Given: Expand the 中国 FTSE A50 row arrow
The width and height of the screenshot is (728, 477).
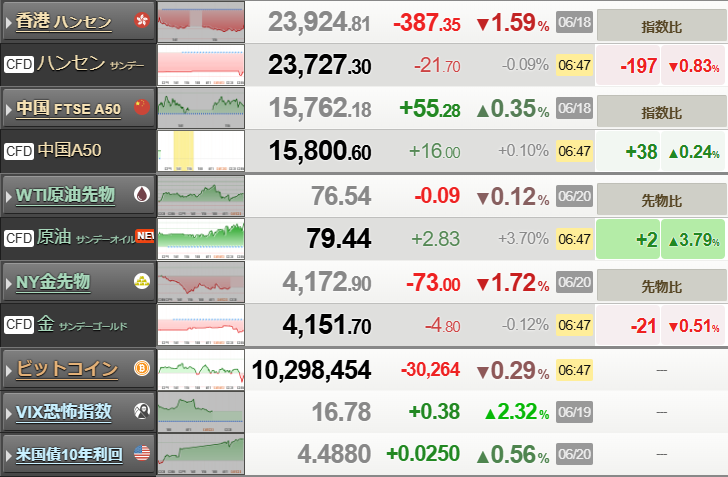Looking at the screenshot, I should tap(8, 109).
